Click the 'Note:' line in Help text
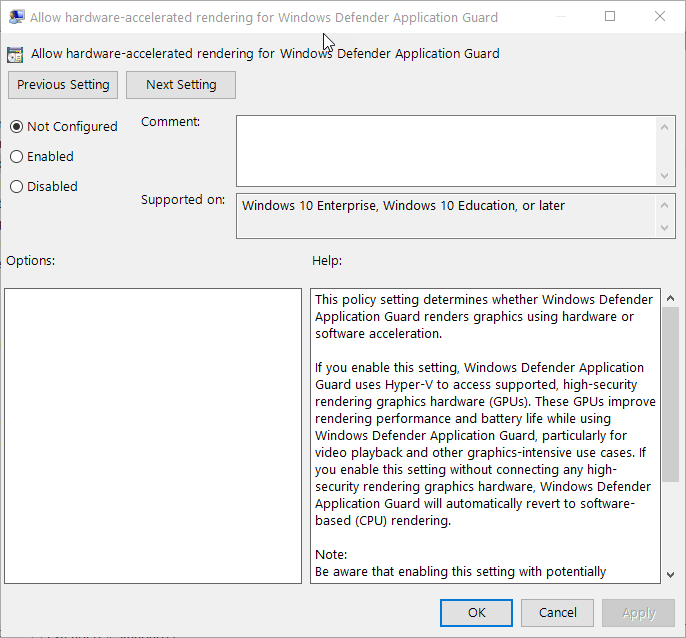The width and height of the screenshot is (686, 638). pos(331,555)
